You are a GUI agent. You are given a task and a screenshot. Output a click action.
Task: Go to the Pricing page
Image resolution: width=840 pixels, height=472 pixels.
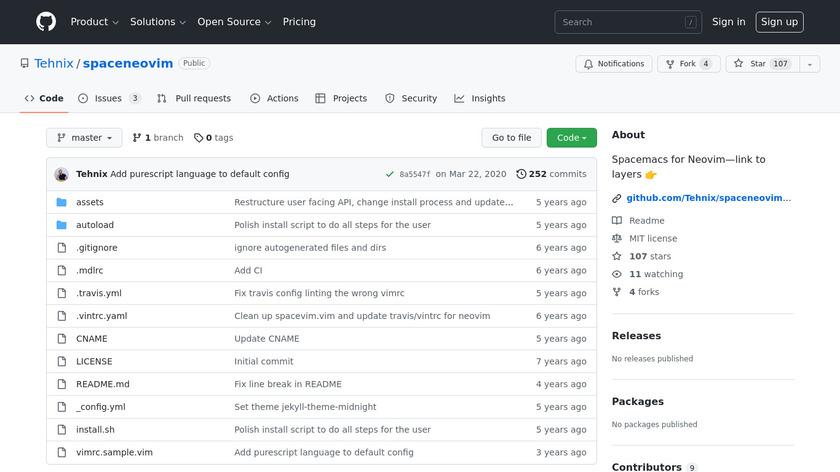[299, 22]
